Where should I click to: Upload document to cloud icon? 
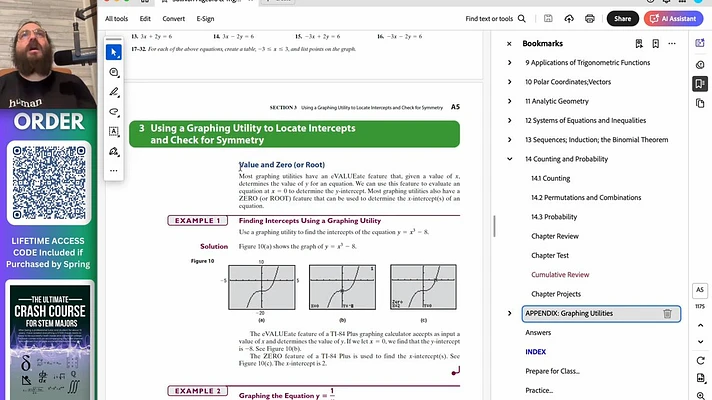[569, 19]
